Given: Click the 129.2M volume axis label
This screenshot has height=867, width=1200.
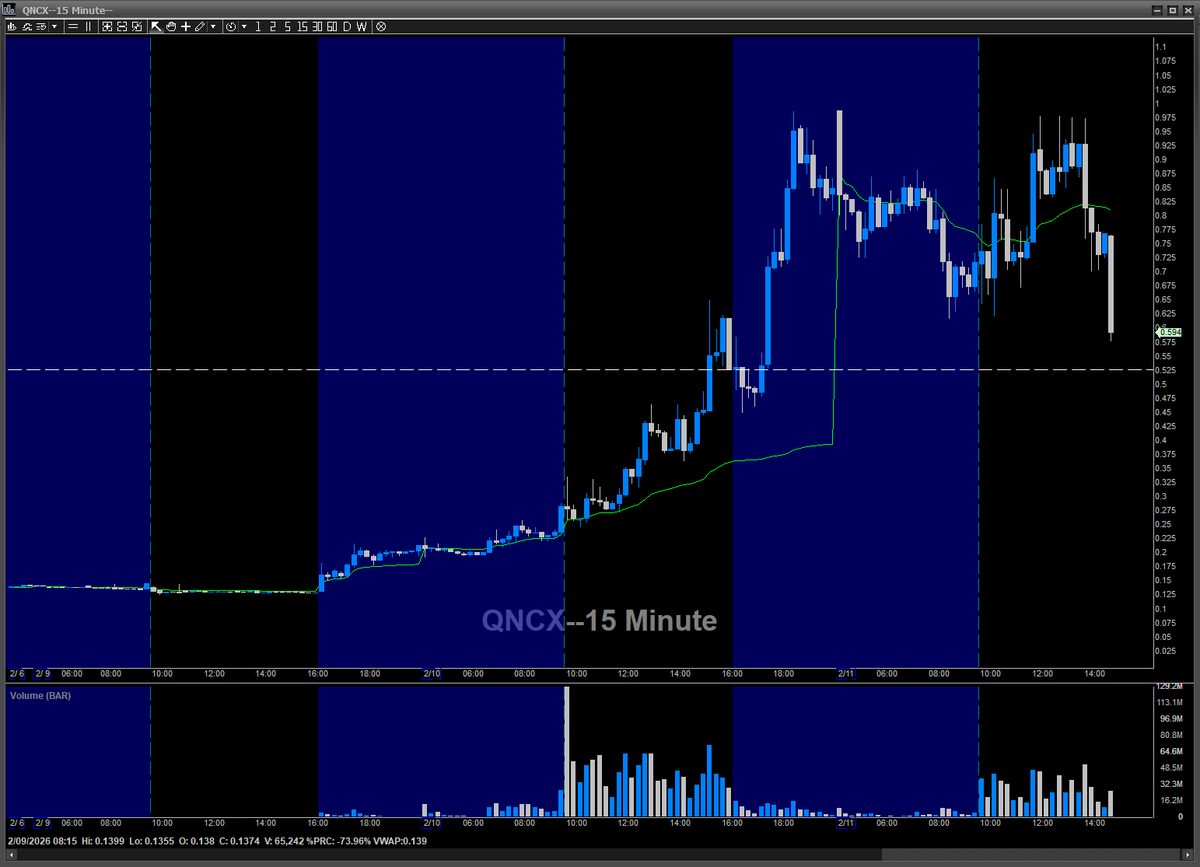Looking at the screenshot, I should (1170, 687).
